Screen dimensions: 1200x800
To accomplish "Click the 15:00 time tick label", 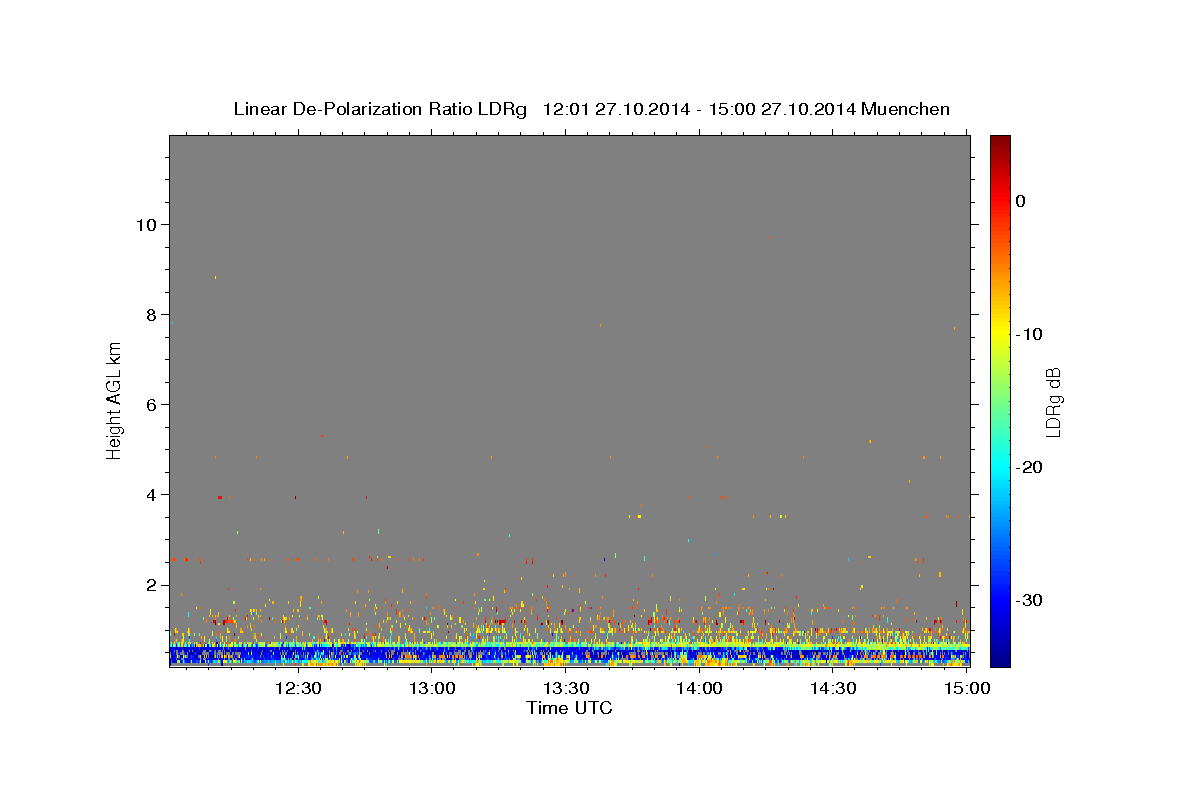I will [967, 688].
